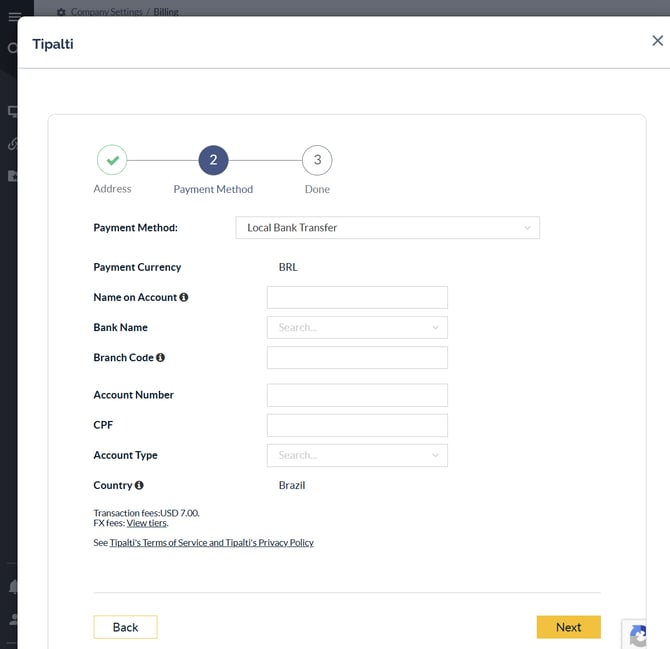Focus the Name on Account field

(357, 297)
